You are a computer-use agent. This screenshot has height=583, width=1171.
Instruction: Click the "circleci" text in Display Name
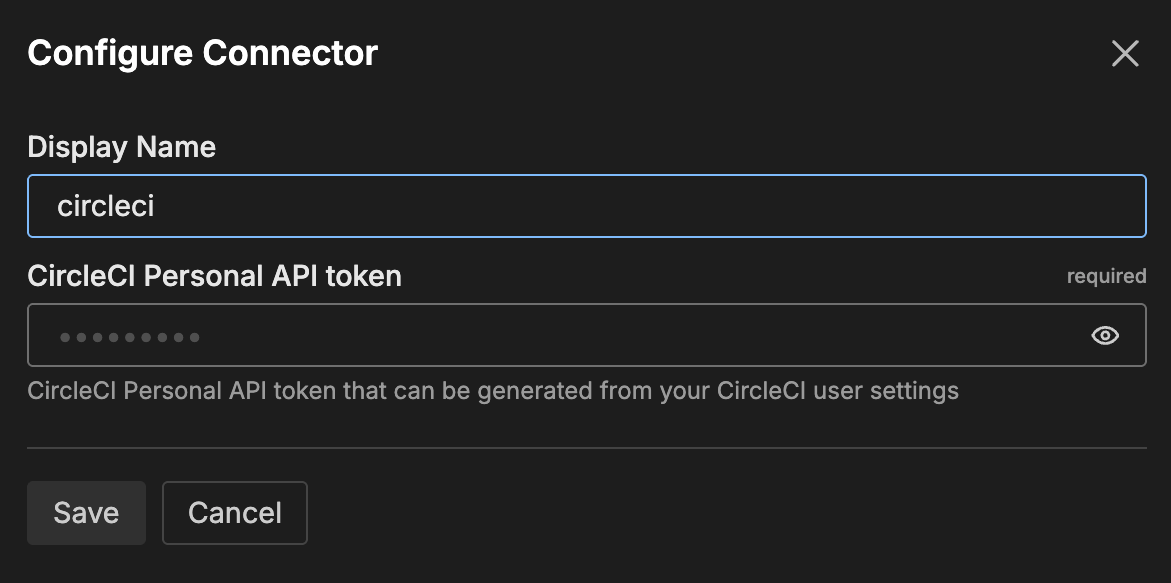pyautogui.click(x=105, y=207)
